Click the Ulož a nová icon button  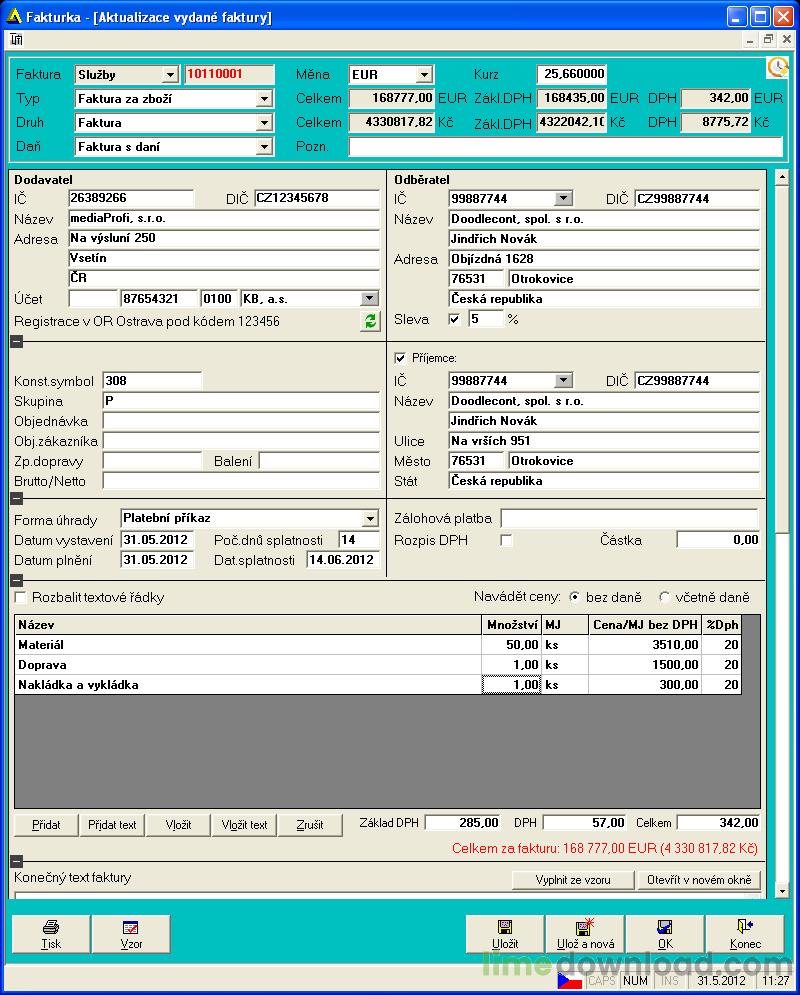click(x=585, y=933)
